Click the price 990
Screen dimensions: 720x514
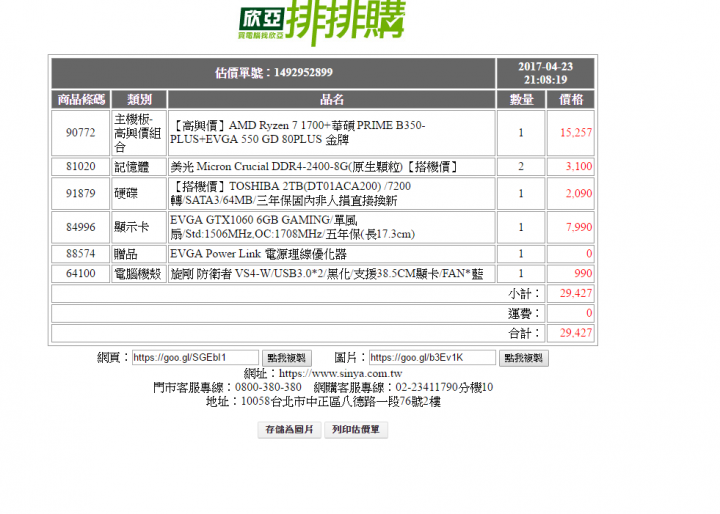tap(583, 273)
